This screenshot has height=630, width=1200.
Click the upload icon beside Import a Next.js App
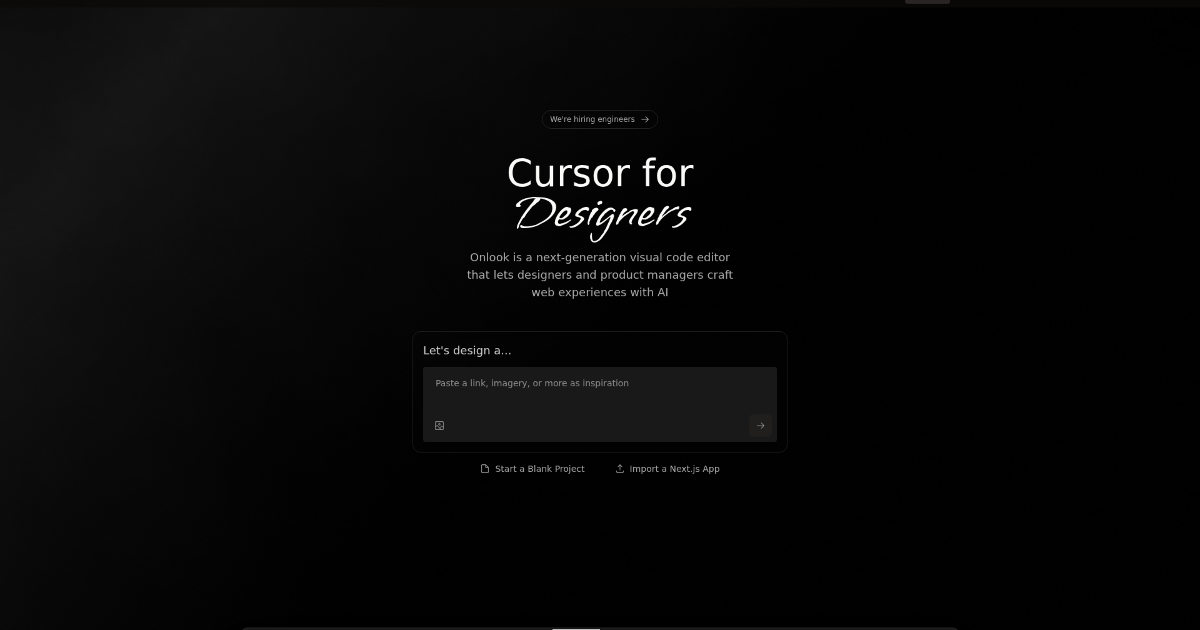[x=620, y=468]
